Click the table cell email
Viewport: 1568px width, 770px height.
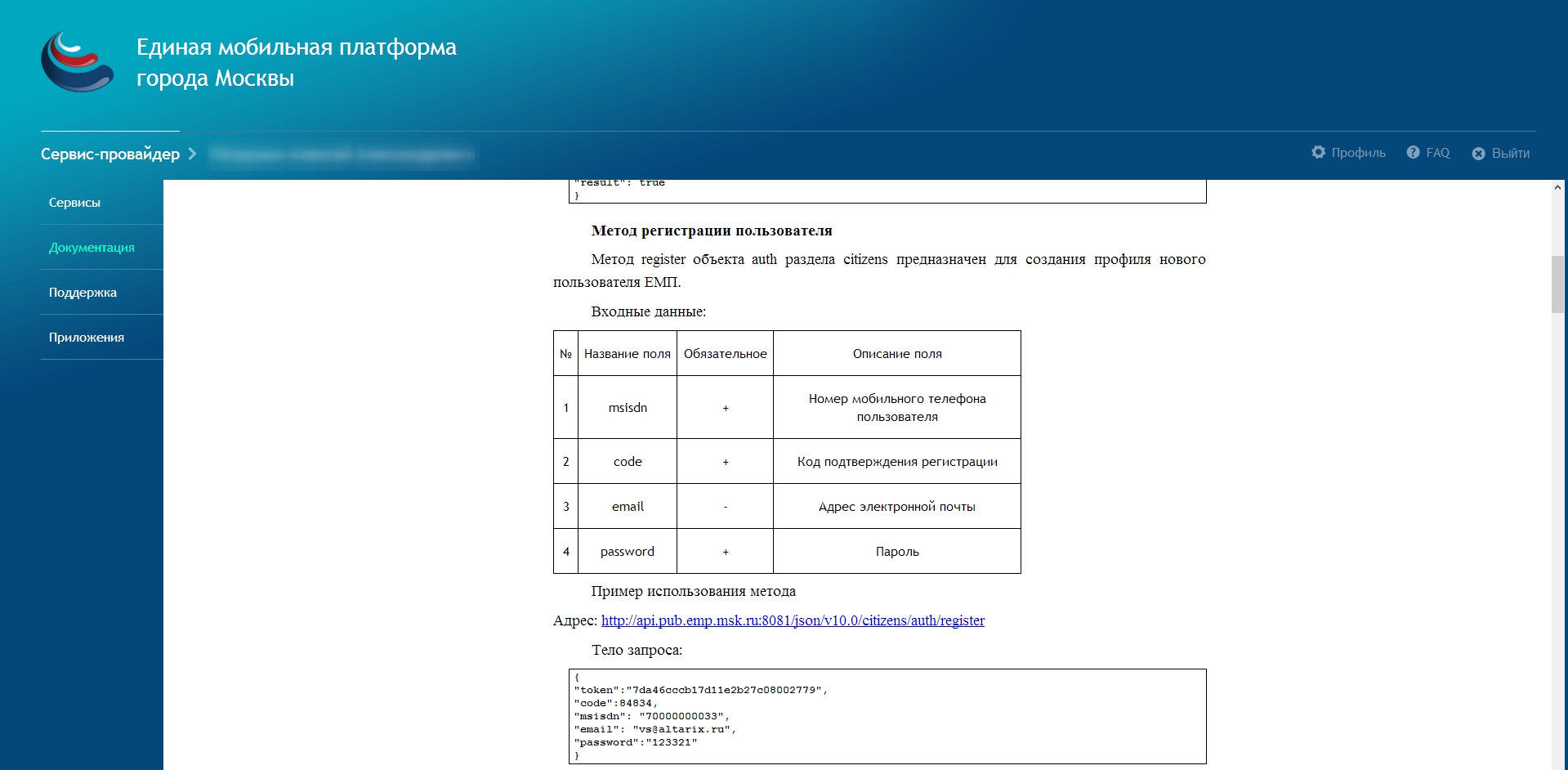point(628,506)
